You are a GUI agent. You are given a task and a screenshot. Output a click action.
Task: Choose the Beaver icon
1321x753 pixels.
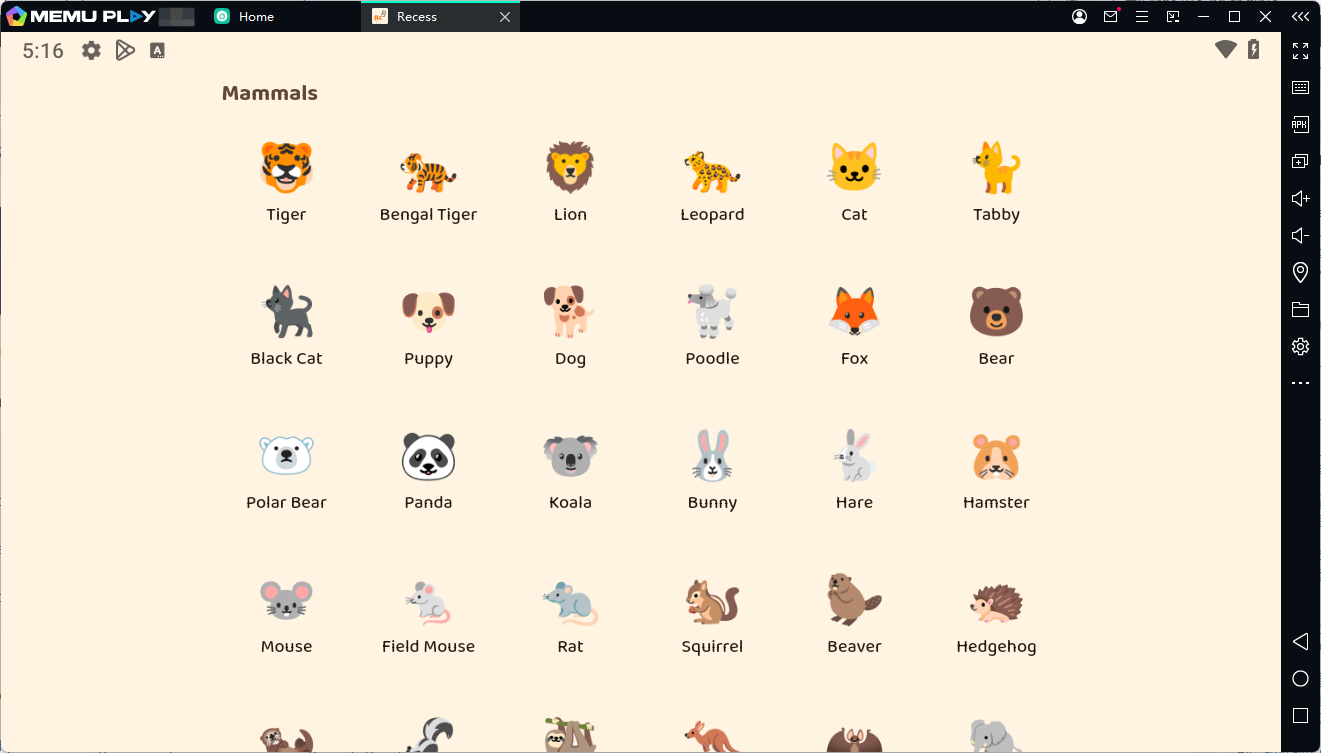[x=854, y=599]
